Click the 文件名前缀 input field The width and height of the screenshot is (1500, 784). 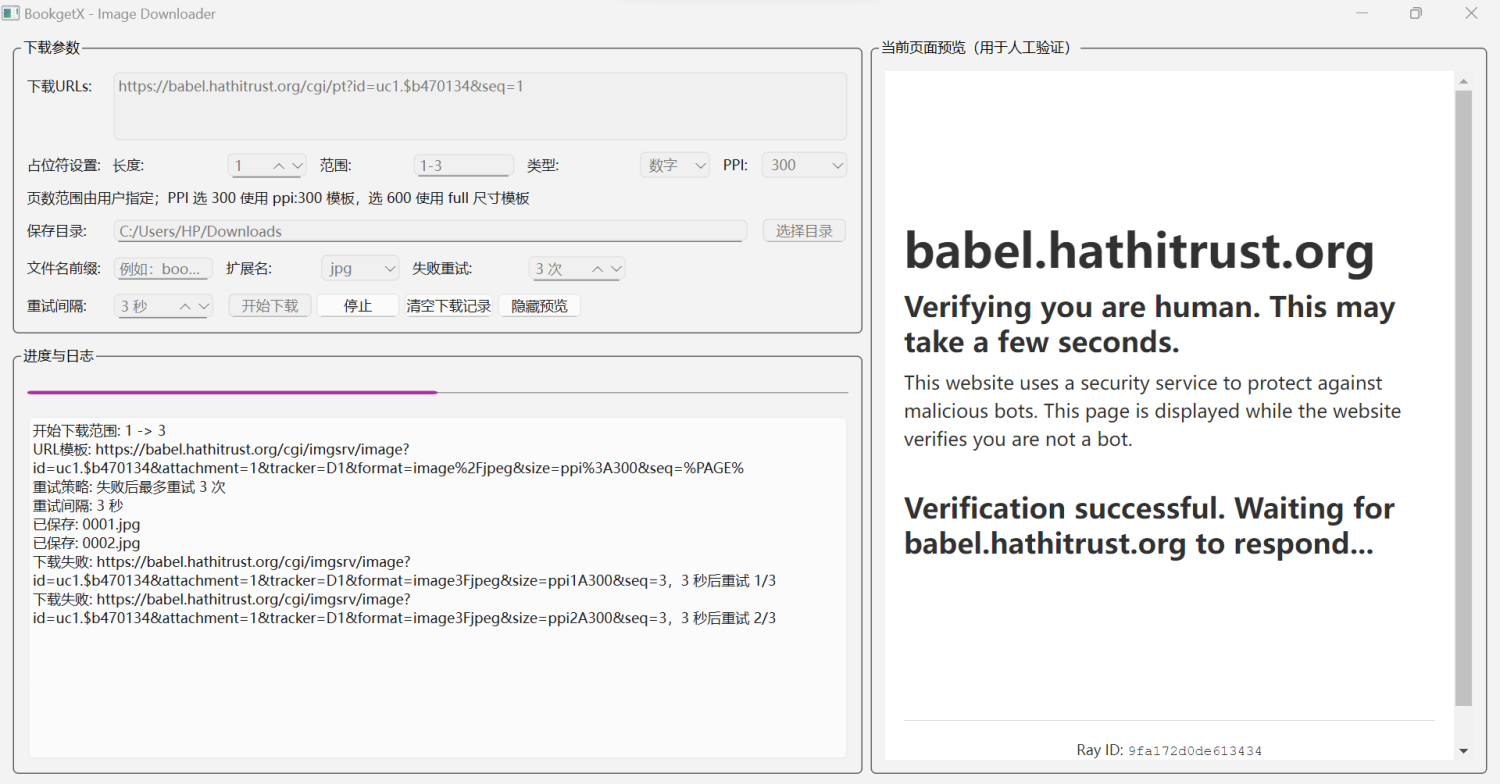164,269
